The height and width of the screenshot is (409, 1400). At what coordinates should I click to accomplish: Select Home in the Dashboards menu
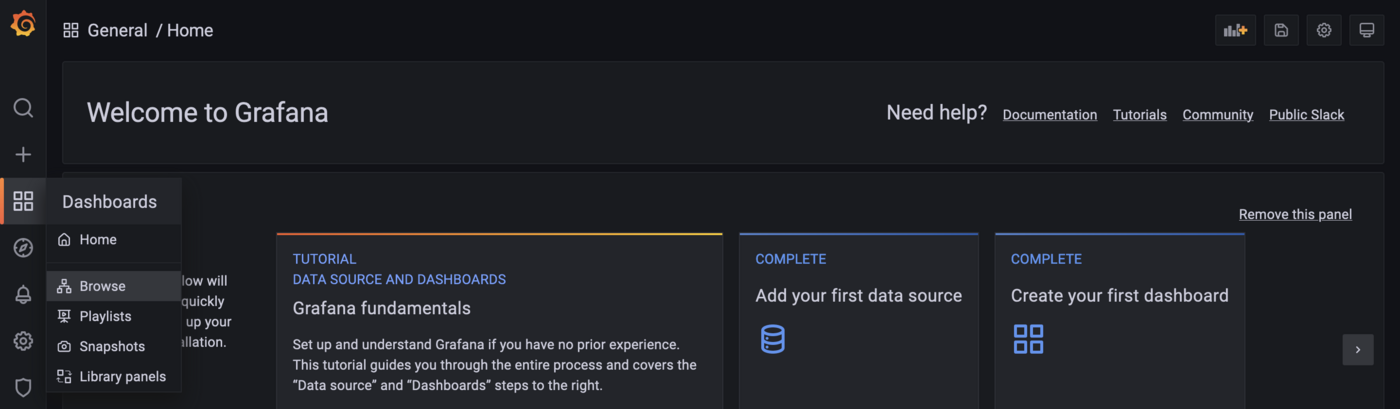tap(98, 240)
